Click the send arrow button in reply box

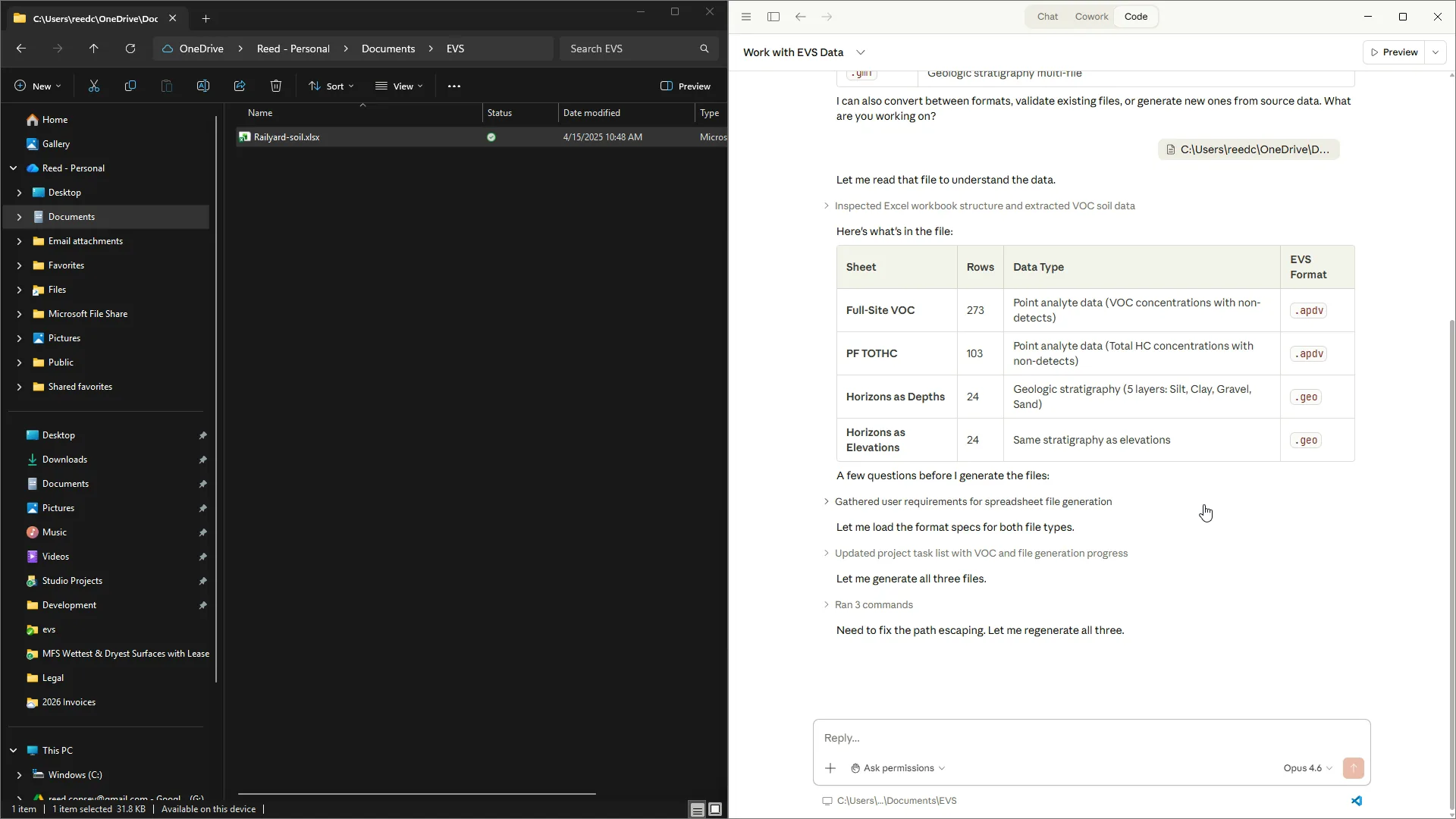coord(1353,768)
